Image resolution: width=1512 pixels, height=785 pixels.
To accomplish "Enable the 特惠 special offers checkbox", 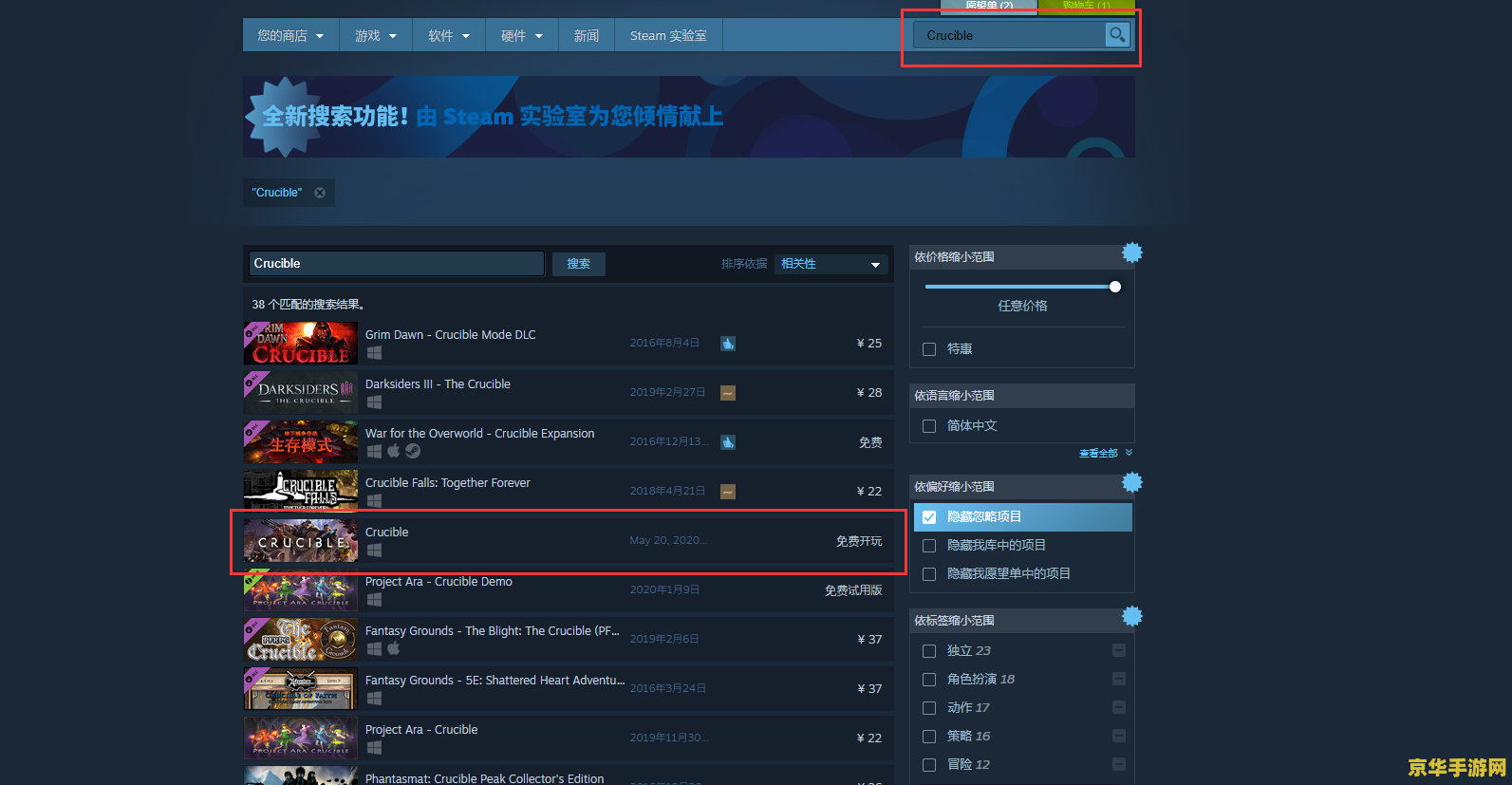I will pos(929,349).
